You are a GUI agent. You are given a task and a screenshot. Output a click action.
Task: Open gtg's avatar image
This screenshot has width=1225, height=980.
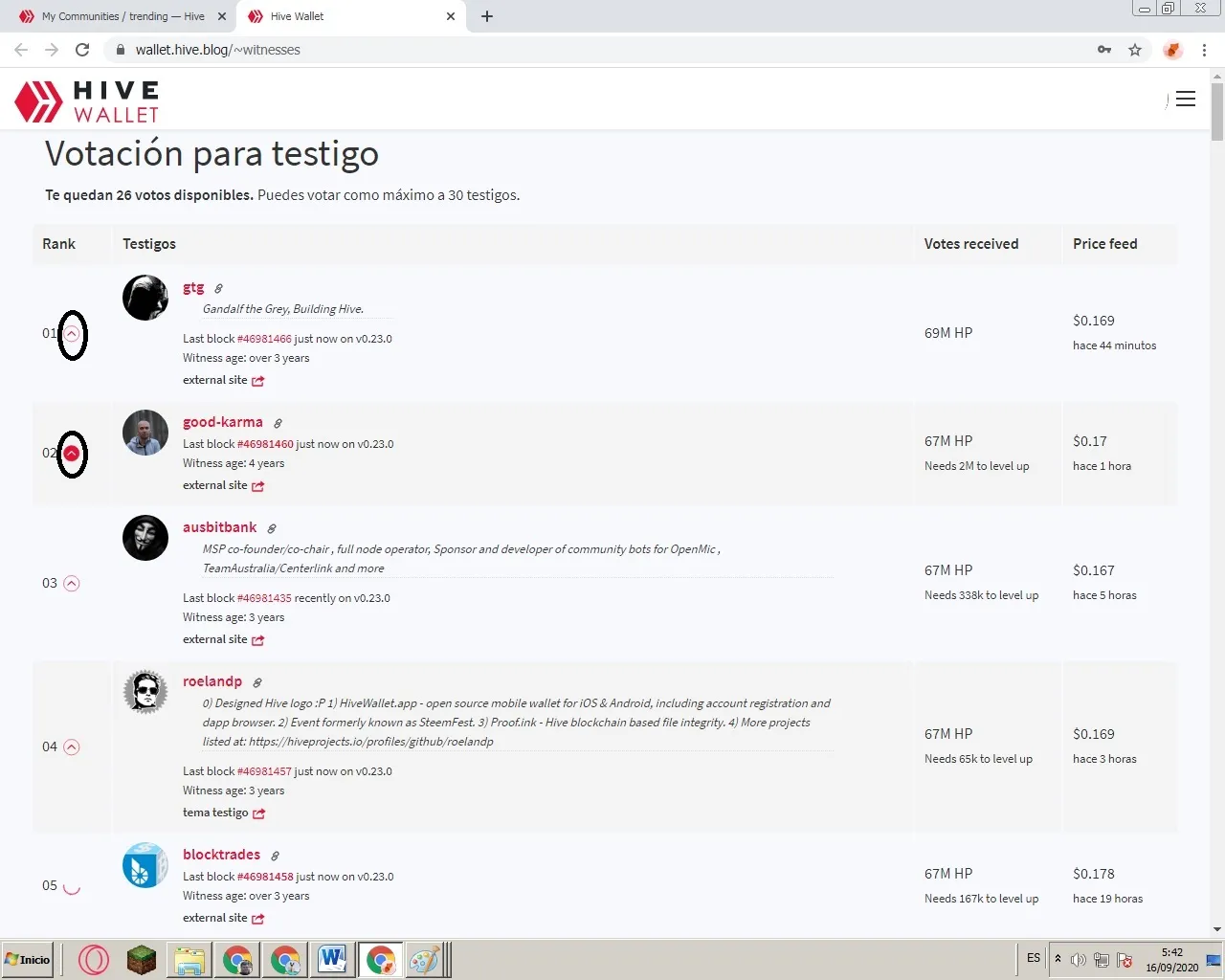(145, 298)
